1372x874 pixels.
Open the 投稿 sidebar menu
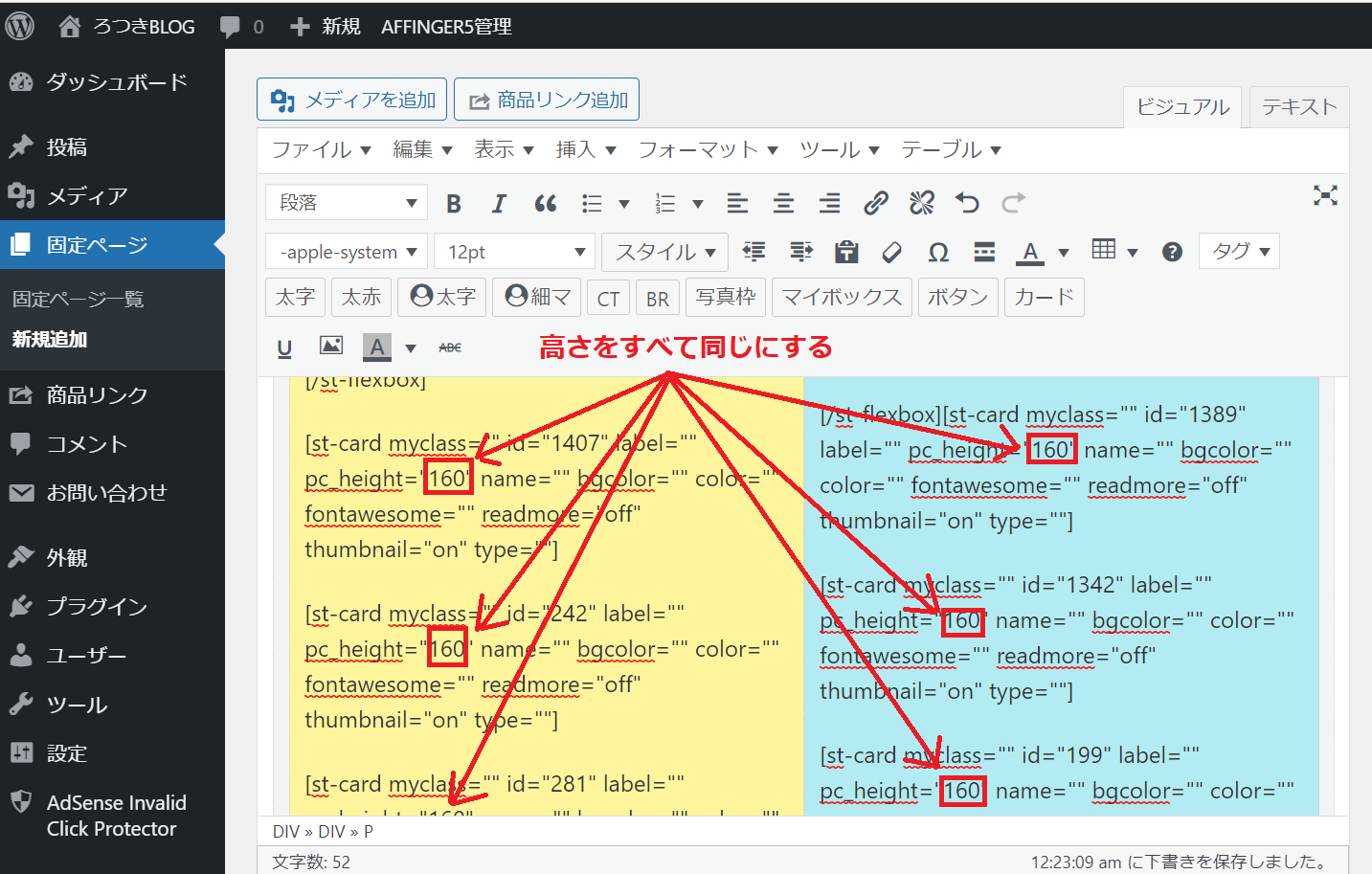point(112,147)
